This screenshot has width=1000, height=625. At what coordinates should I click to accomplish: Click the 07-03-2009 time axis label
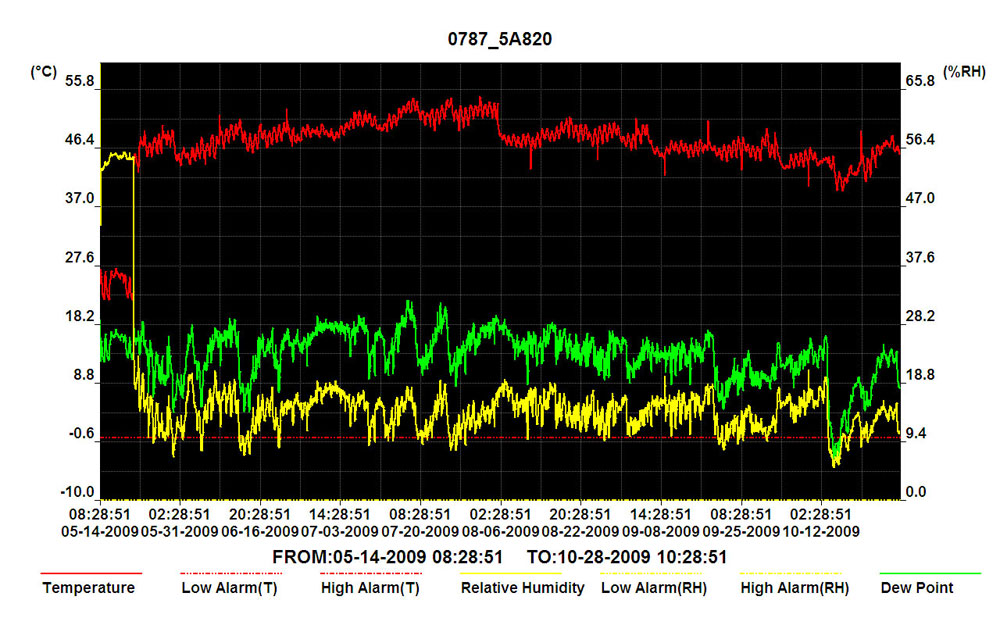340,531
